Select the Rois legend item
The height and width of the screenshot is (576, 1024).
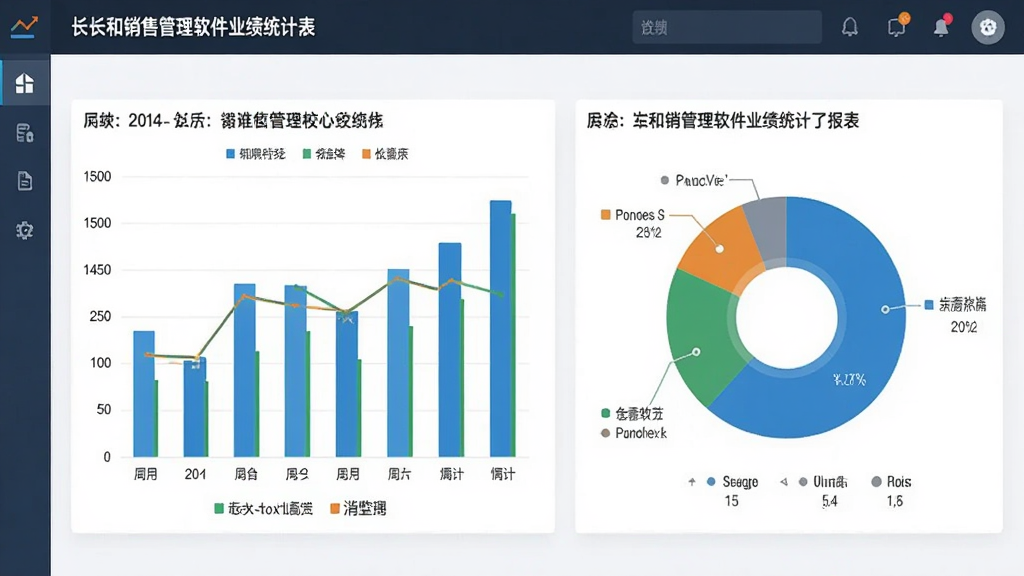click(x=891, y=482)
